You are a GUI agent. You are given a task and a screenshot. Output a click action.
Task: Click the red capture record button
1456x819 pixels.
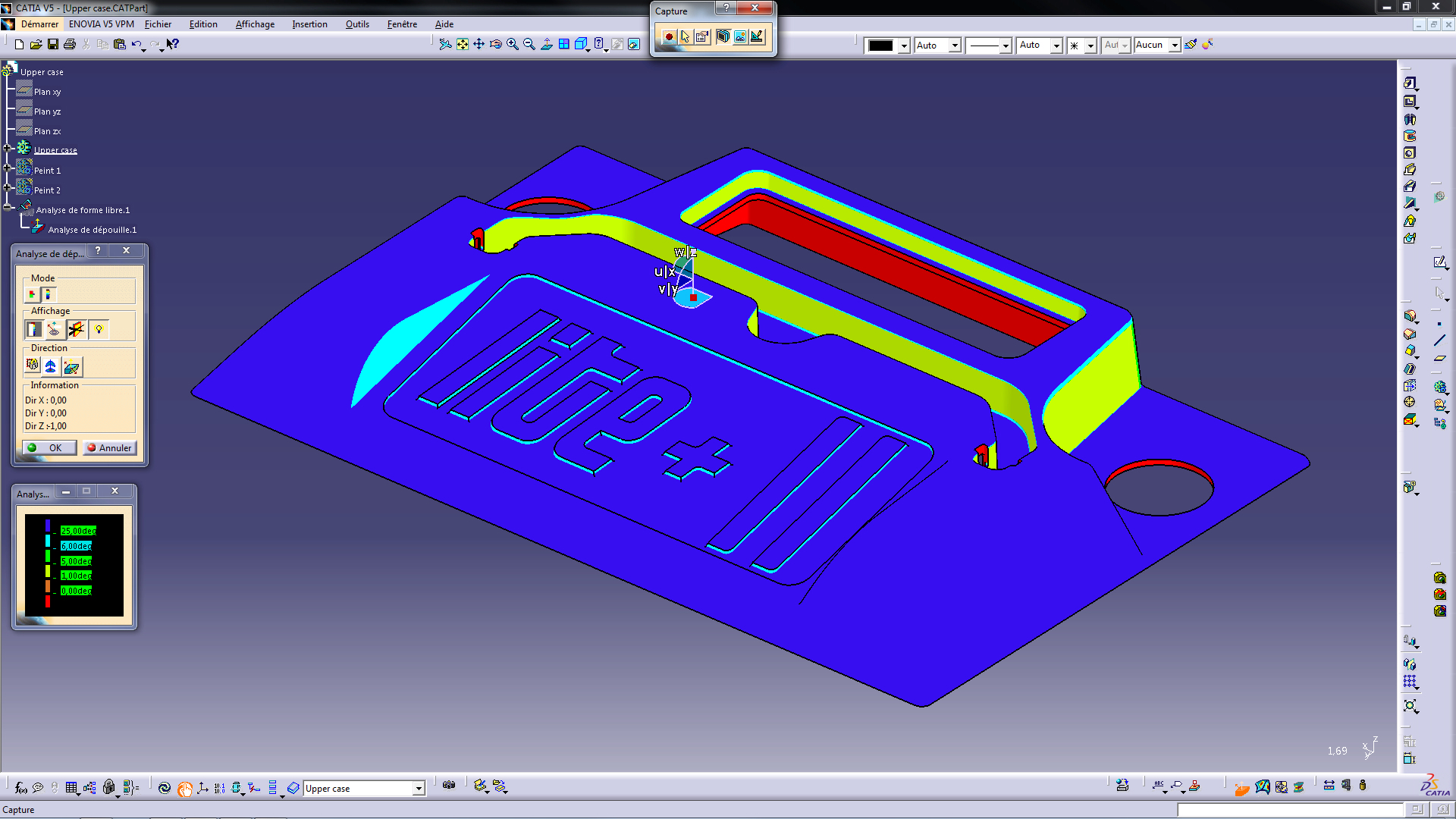tap(669, 36)
